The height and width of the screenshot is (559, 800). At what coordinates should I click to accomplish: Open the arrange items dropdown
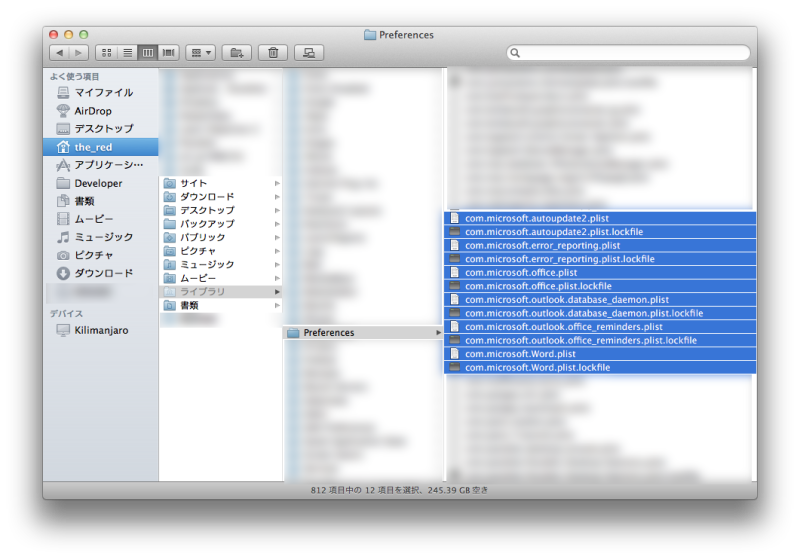[x=201, y=53]
